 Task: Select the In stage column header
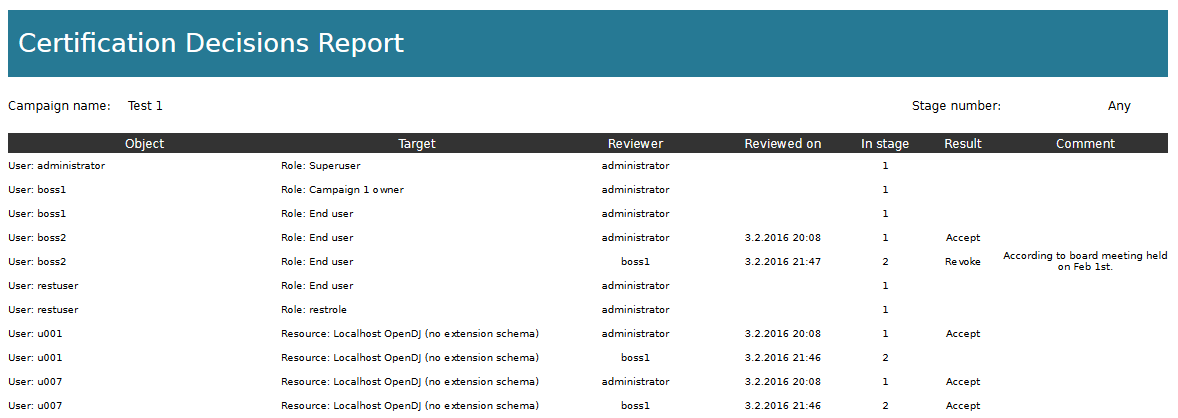(885, 144)
